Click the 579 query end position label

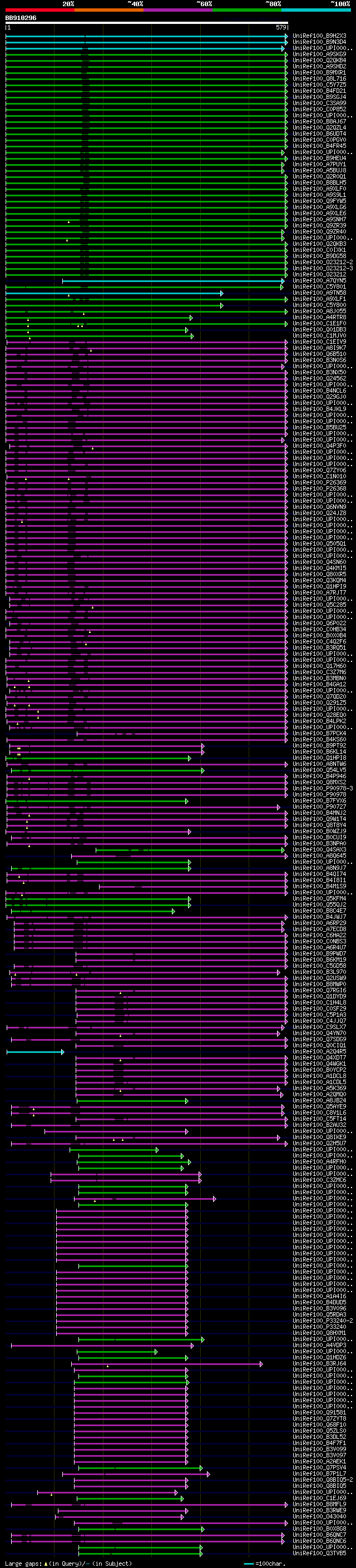280,27
